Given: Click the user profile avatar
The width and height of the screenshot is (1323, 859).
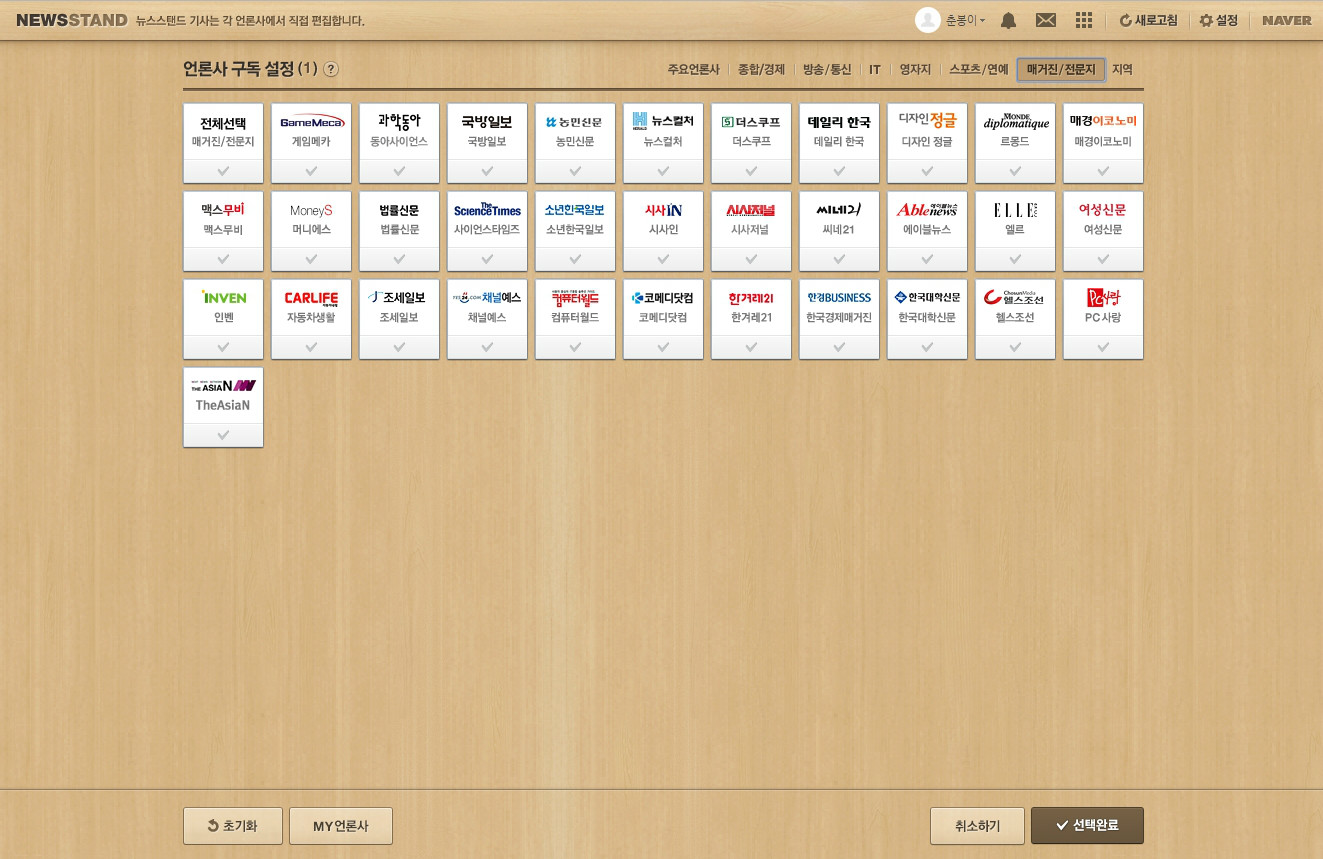Looking at the screenshot, I should [928, 20].
